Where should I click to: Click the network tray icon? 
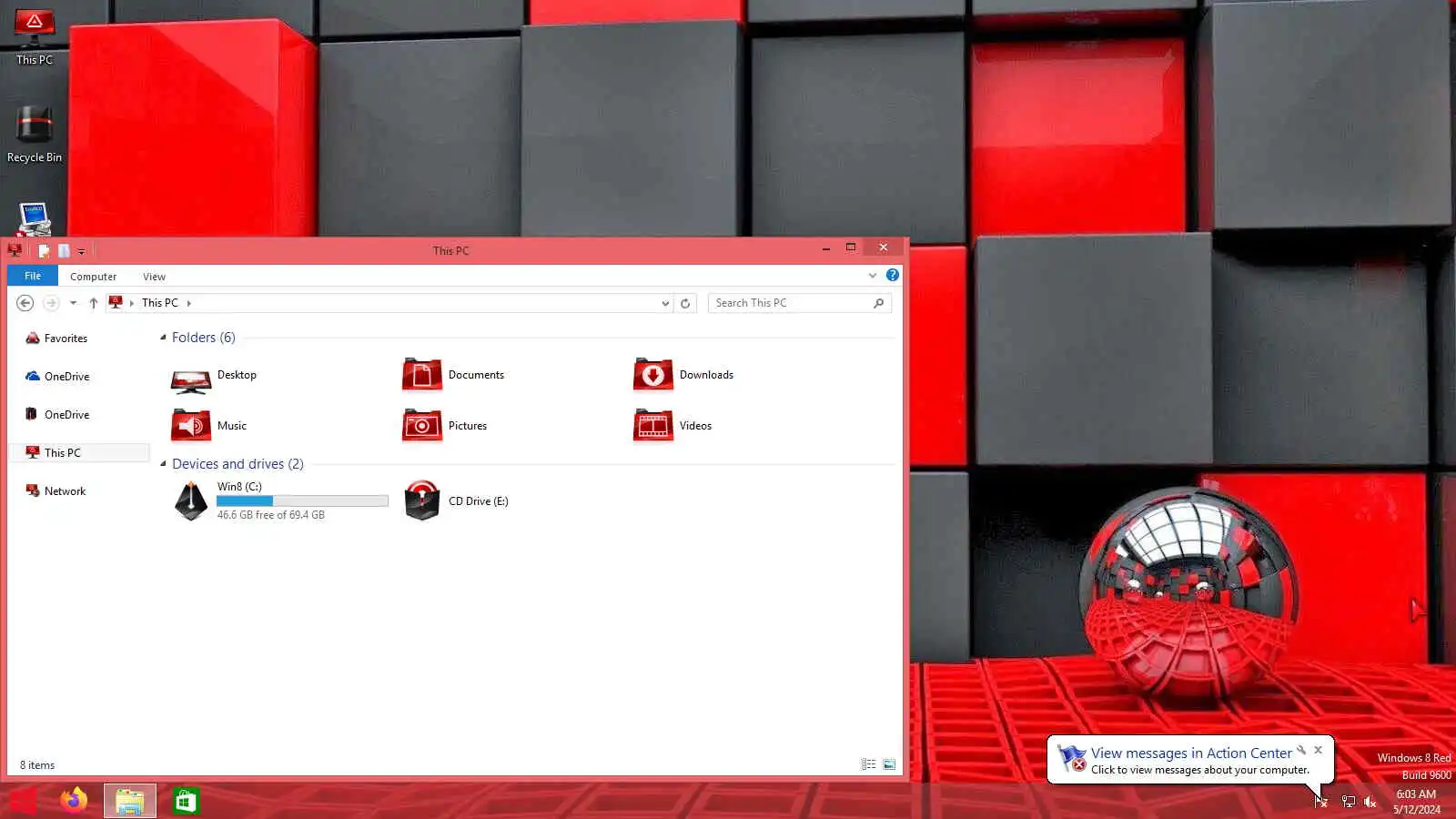click(1348, 802)
